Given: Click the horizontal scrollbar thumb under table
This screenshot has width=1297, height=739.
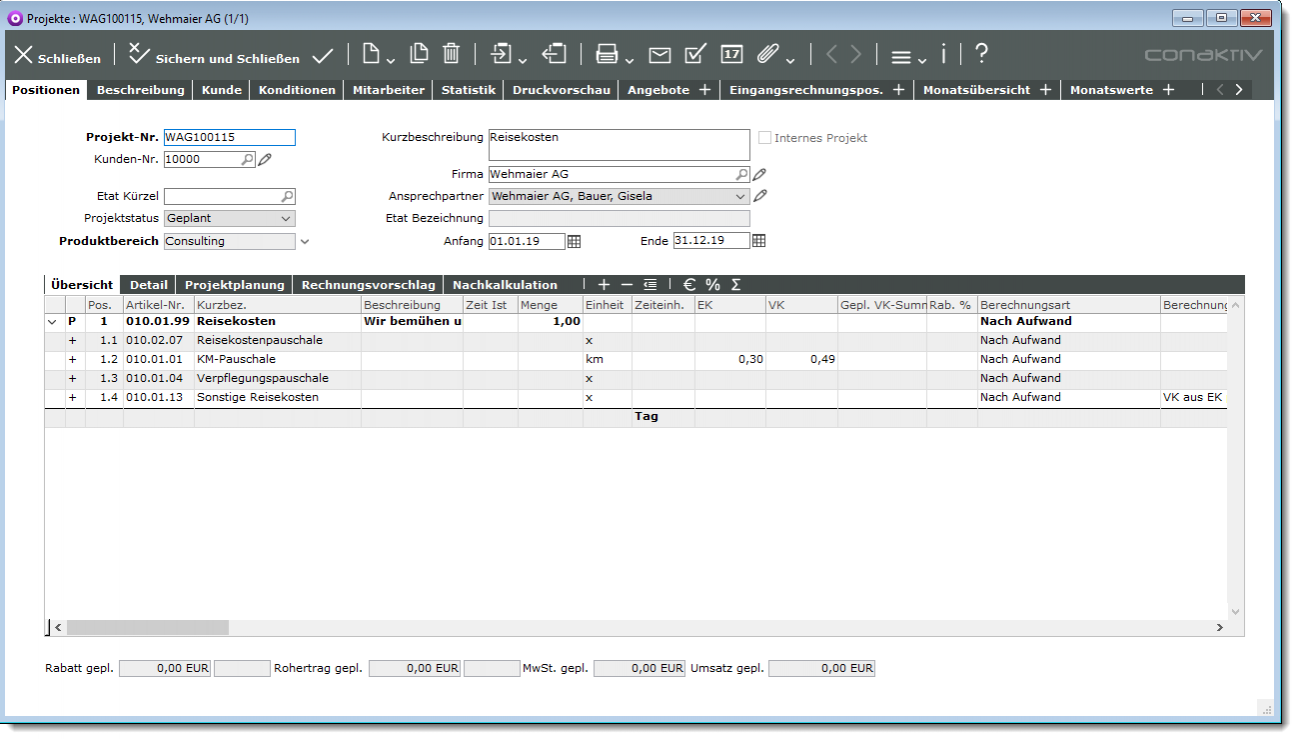Looking at the screenshot, I should (x=147, y=628).
